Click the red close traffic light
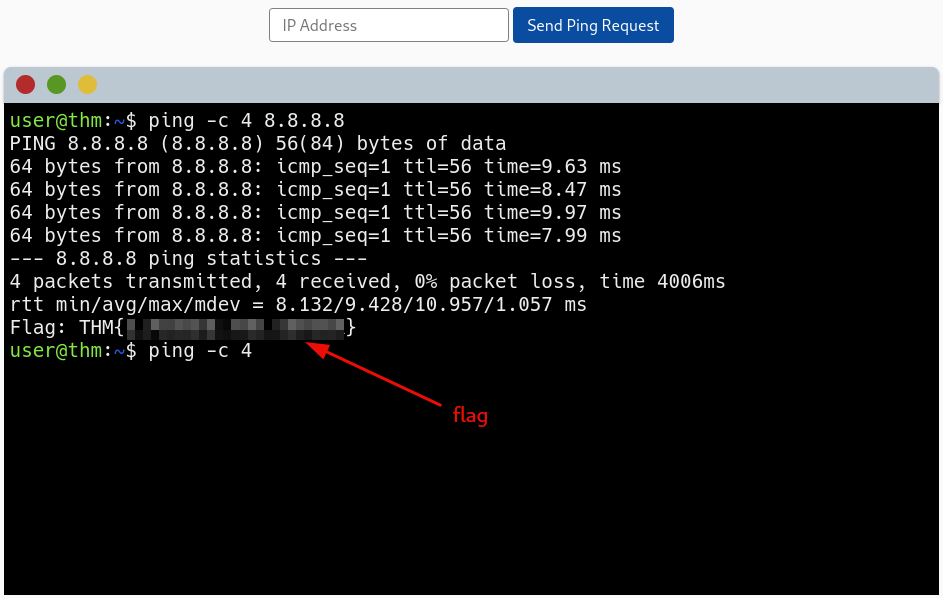The image size is (943, 598). click(24, 84)
